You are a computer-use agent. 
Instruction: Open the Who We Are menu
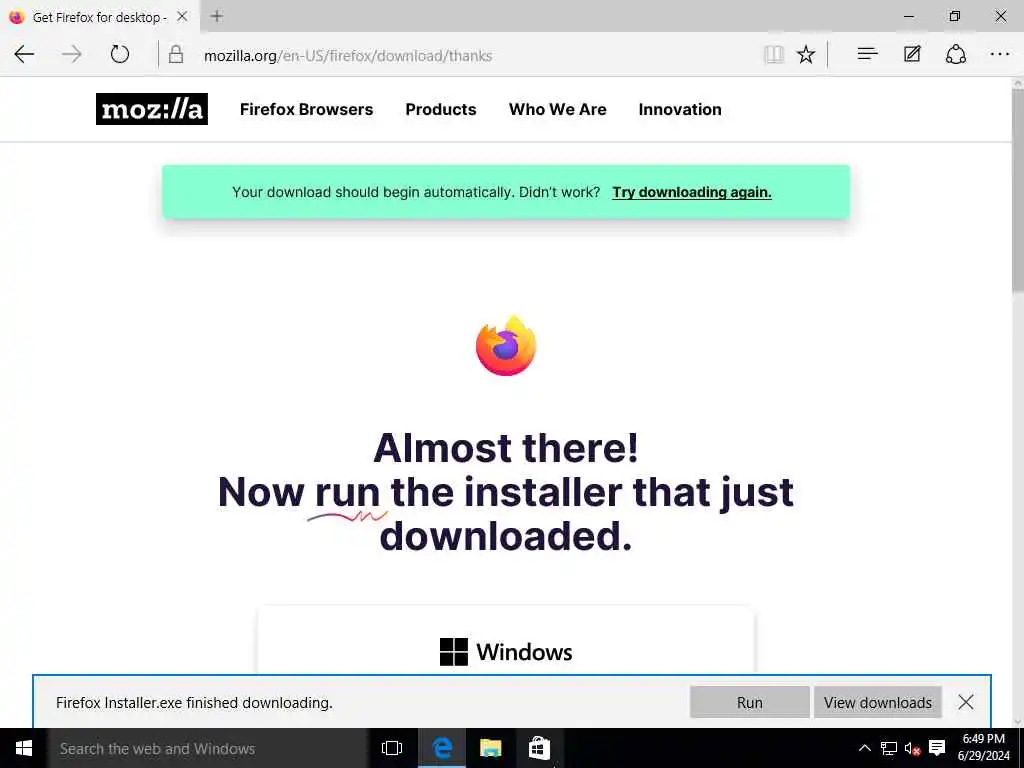tap(558, 109)
